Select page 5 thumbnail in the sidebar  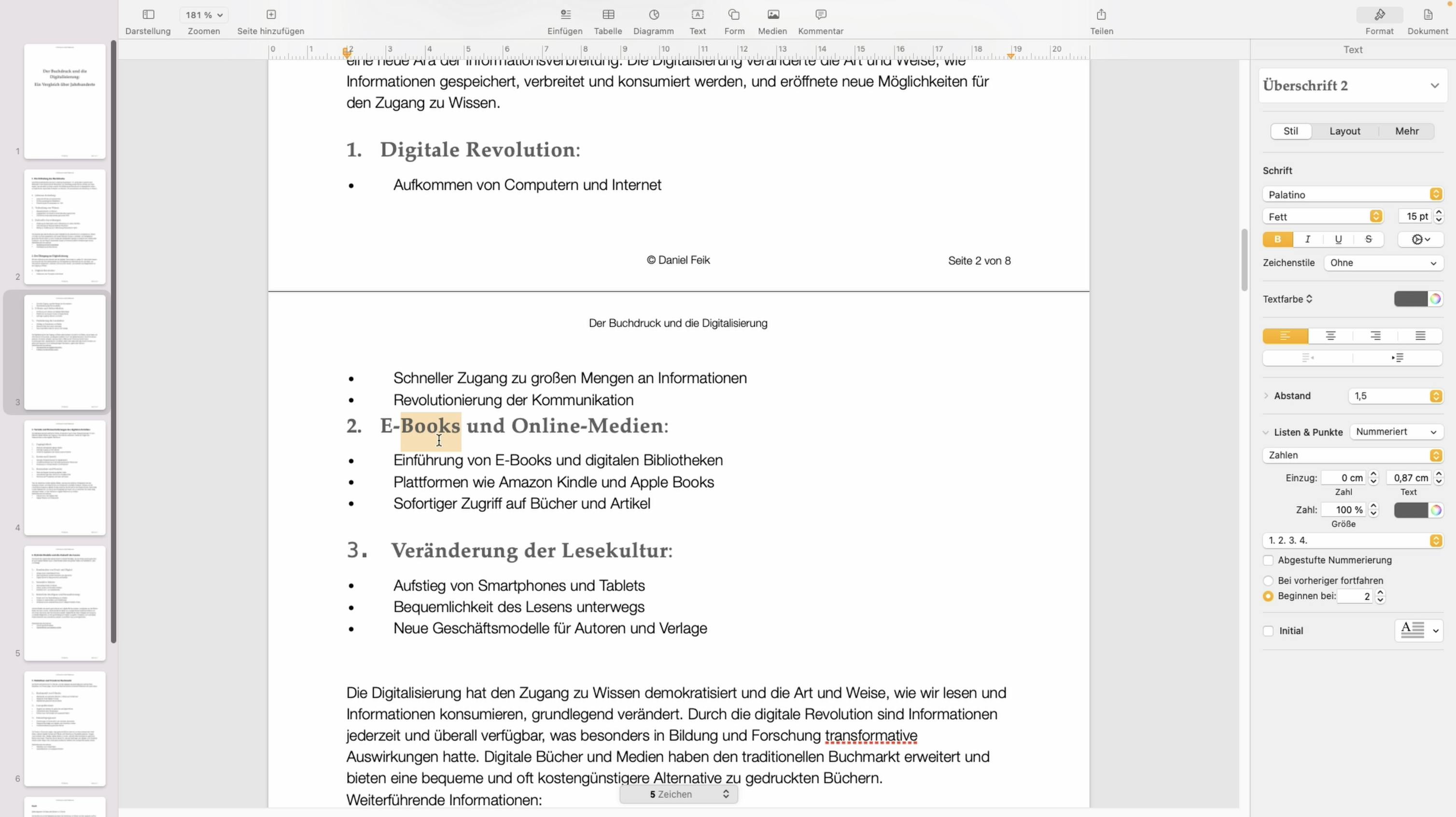tap(64, 602)
